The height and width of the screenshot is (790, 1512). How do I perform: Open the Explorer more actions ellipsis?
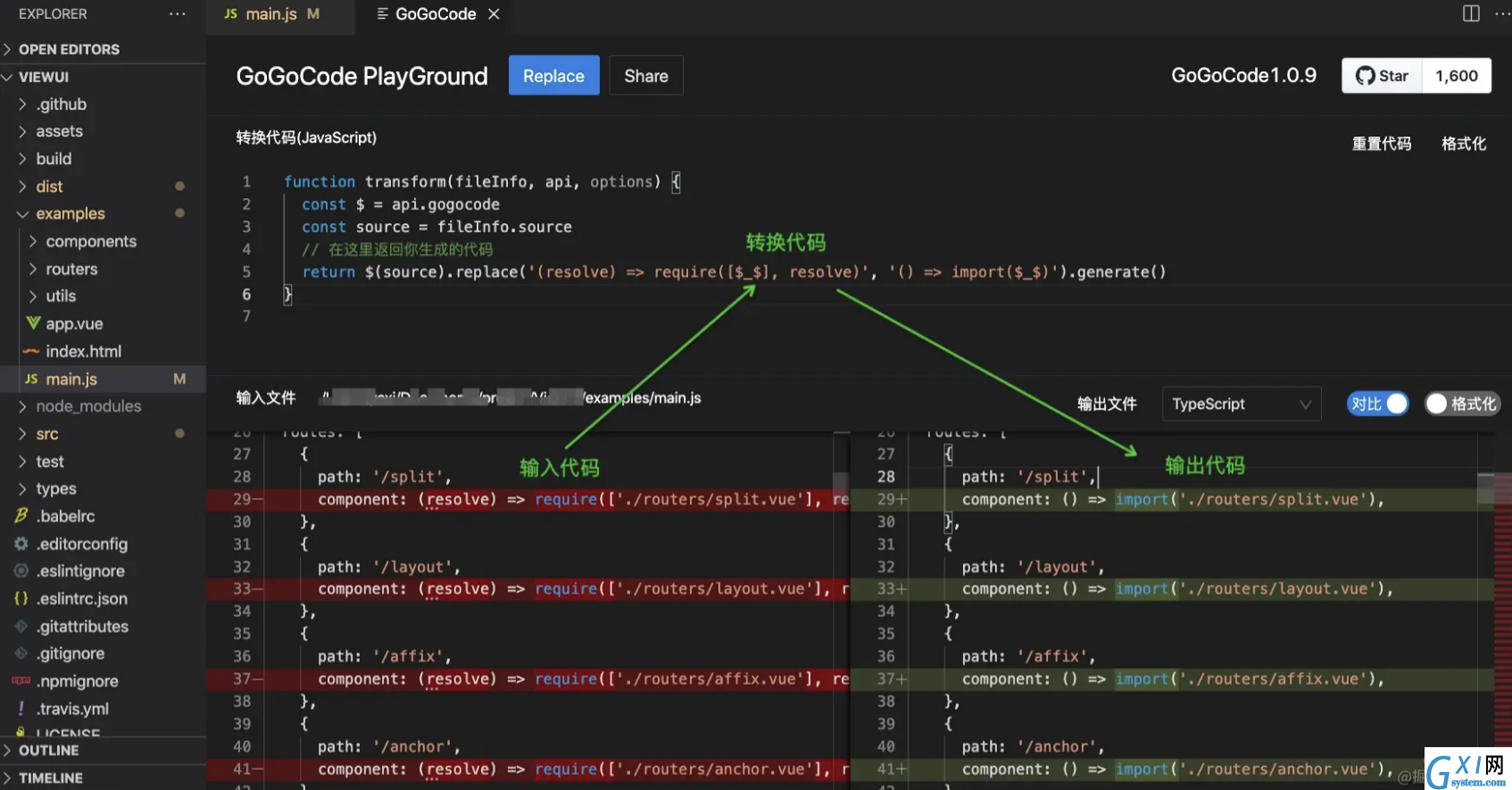click(178, 13)
